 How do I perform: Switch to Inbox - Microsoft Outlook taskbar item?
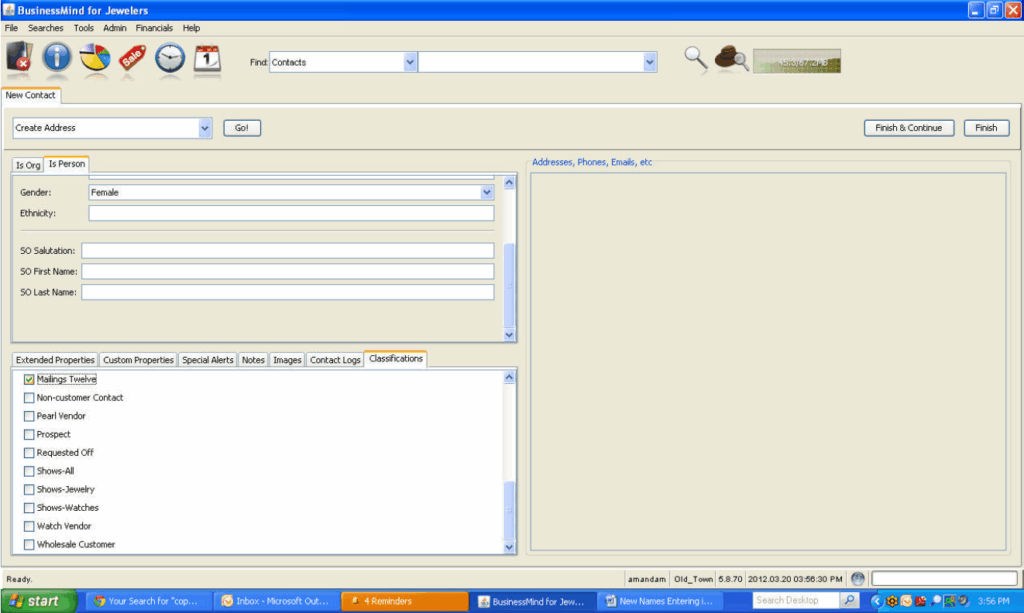point(277,601)
